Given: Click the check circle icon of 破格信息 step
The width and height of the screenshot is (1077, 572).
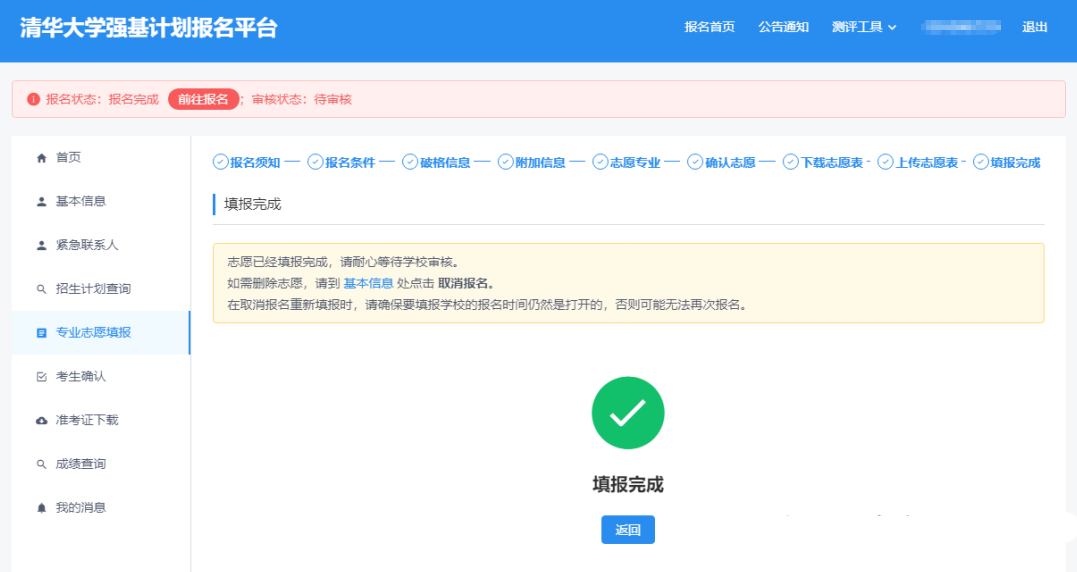Looking at the screenshot, I should 410,162.
